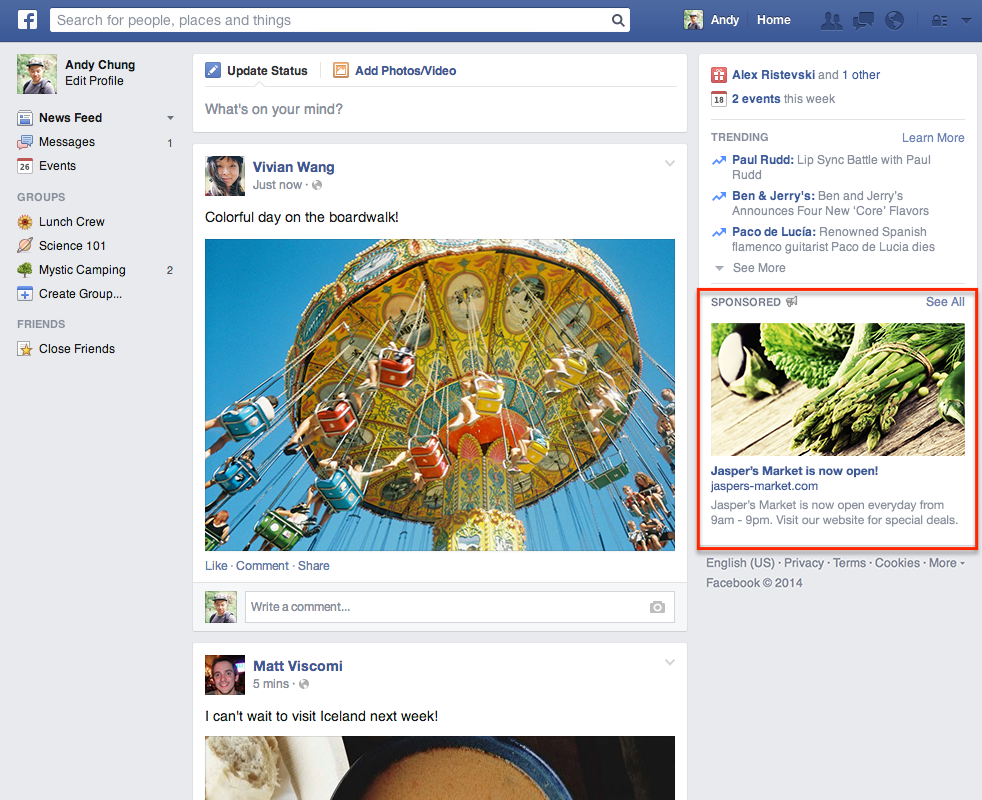The height and width of the screenshot is (800, 982).
Task: Click the Paul Rudd trending arrow icon
Action: [x=719, y=160]
